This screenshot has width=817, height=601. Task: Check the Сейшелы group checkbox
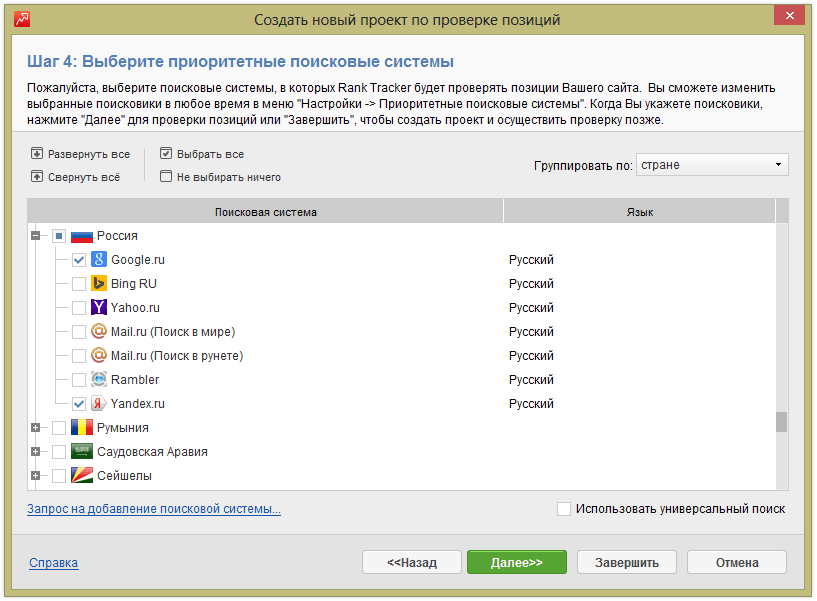[x=59, y=475]
